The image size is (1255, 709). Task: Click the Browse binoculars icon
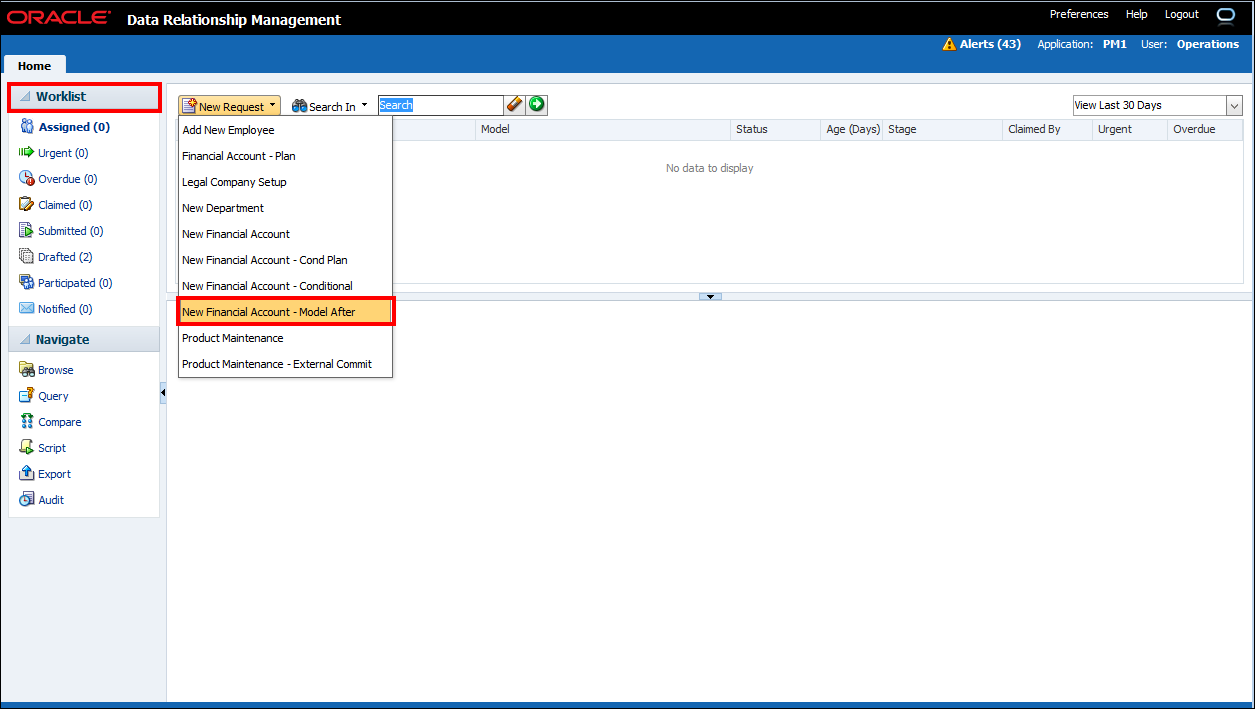point(27,370)
